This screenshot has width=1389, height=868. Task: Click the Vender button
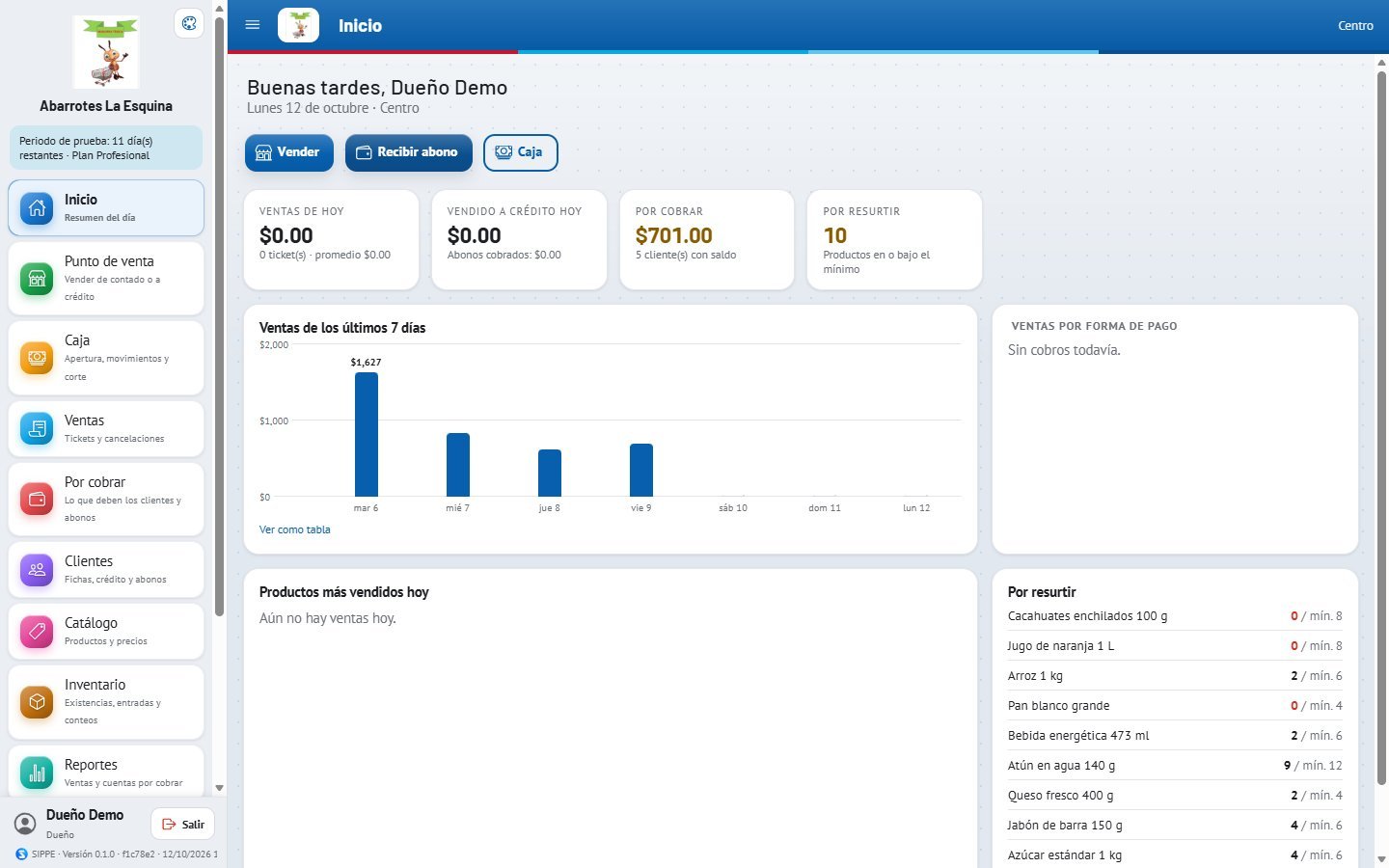288,152
